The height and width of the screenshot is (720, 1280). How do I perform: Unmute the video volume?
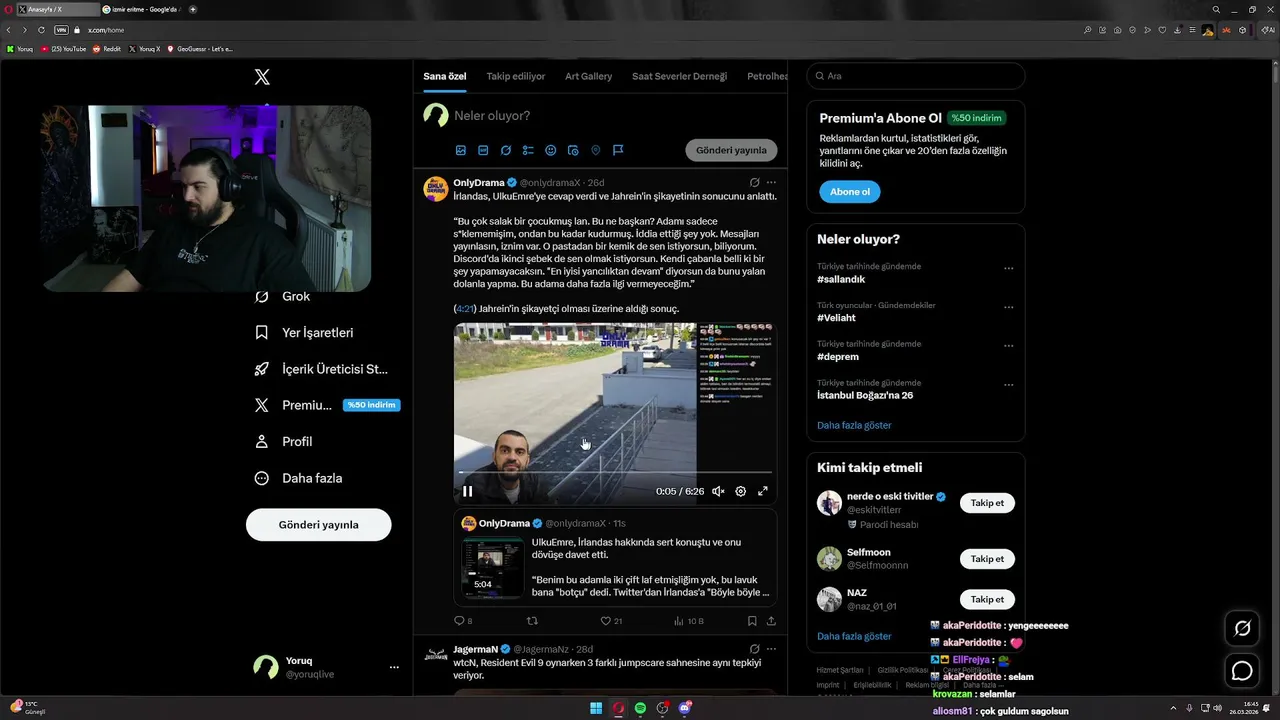pyautogui.click(x=718, y=491)
